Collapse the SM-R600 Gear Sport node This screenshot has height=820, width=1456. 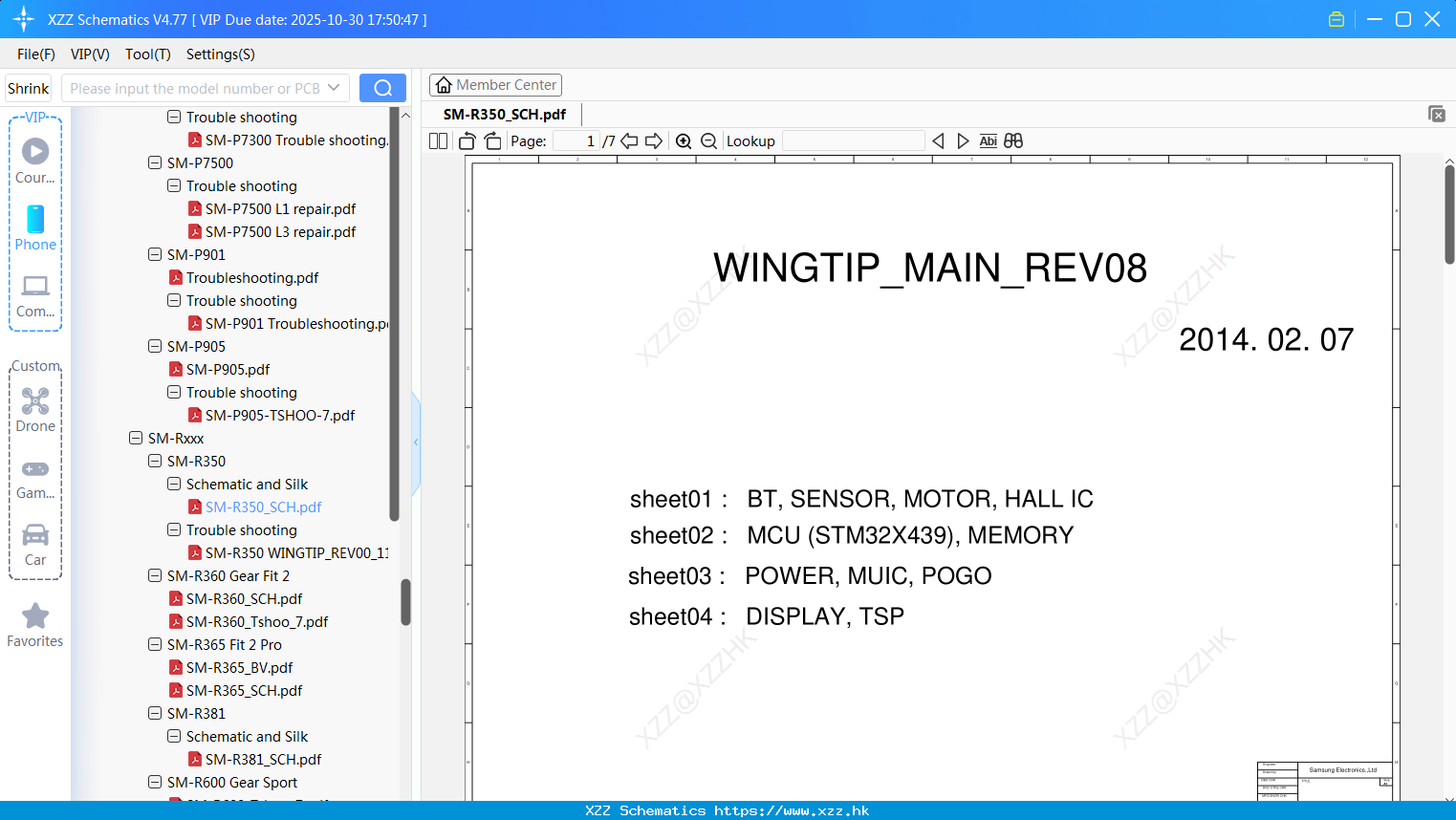click(x=155, y=783)
